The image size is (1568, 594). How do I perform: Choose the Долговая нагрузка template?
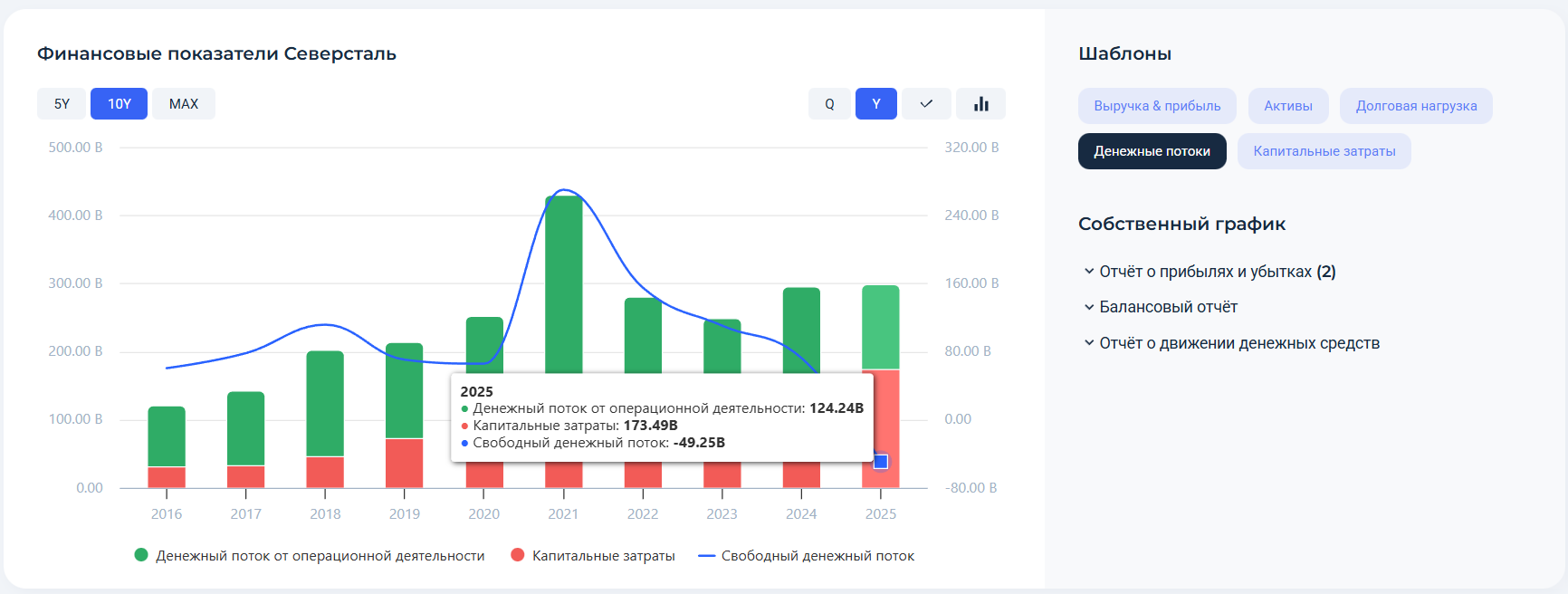(1416, 106)
